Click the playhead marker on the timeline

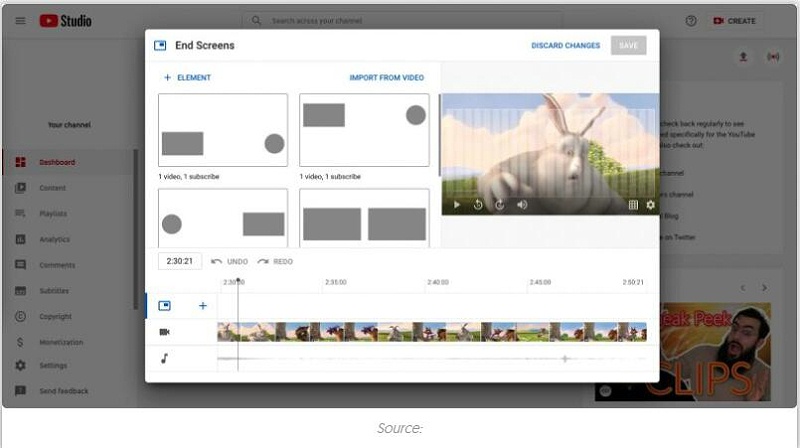click(x=238, y=282)
